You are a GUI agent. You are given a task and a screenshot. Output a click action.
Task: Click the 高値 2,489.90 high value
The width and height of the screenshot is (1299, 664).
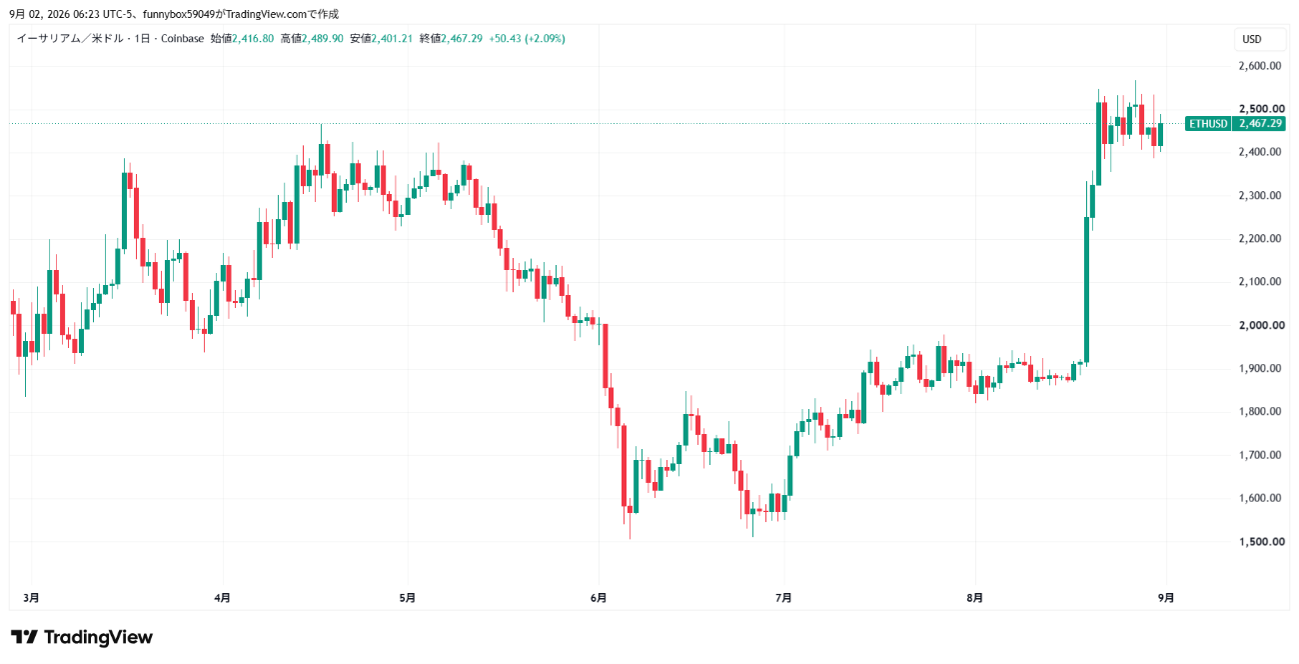(x=312, y=39)
